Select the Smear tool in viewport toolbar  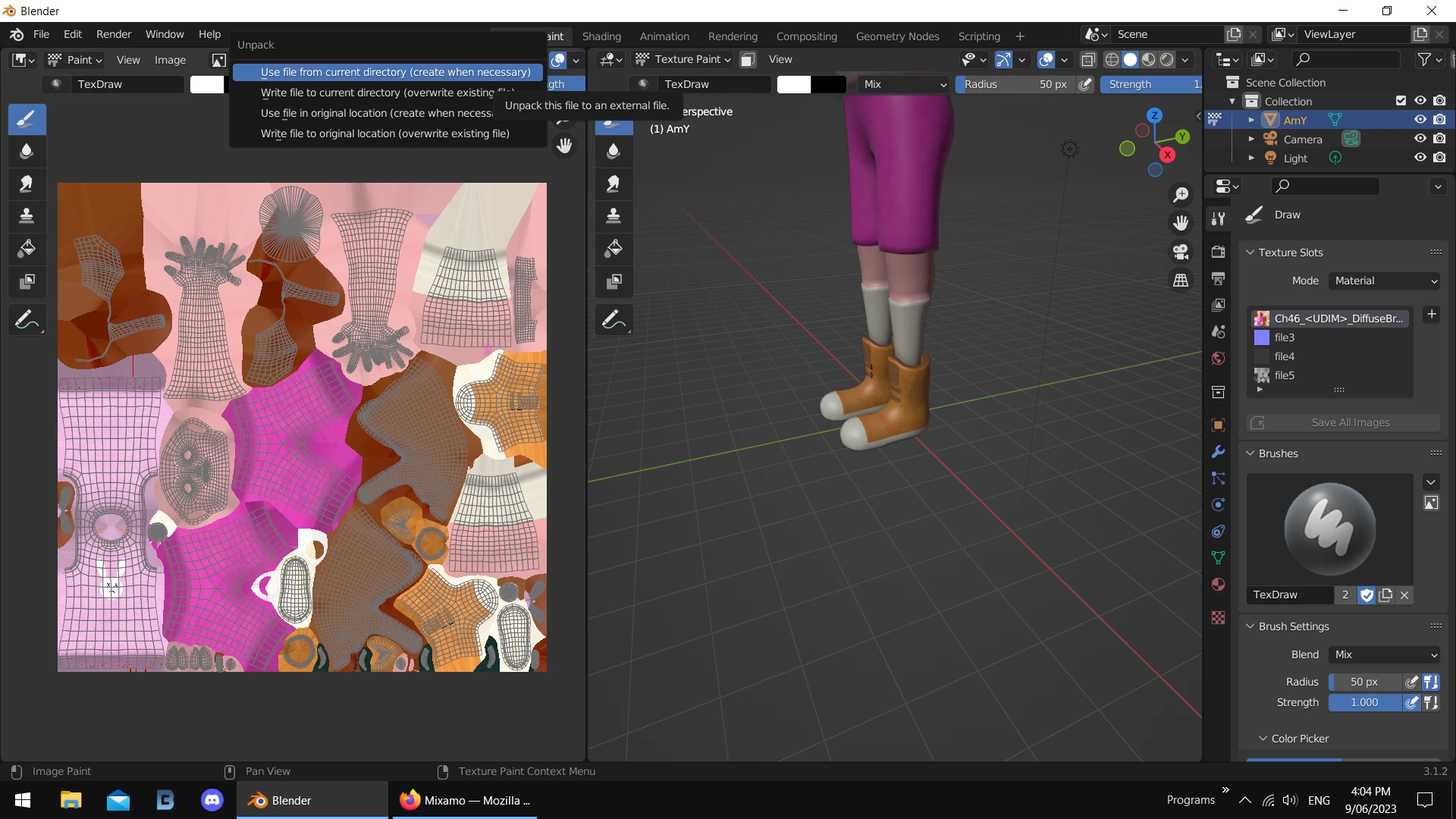coord(613,184)
